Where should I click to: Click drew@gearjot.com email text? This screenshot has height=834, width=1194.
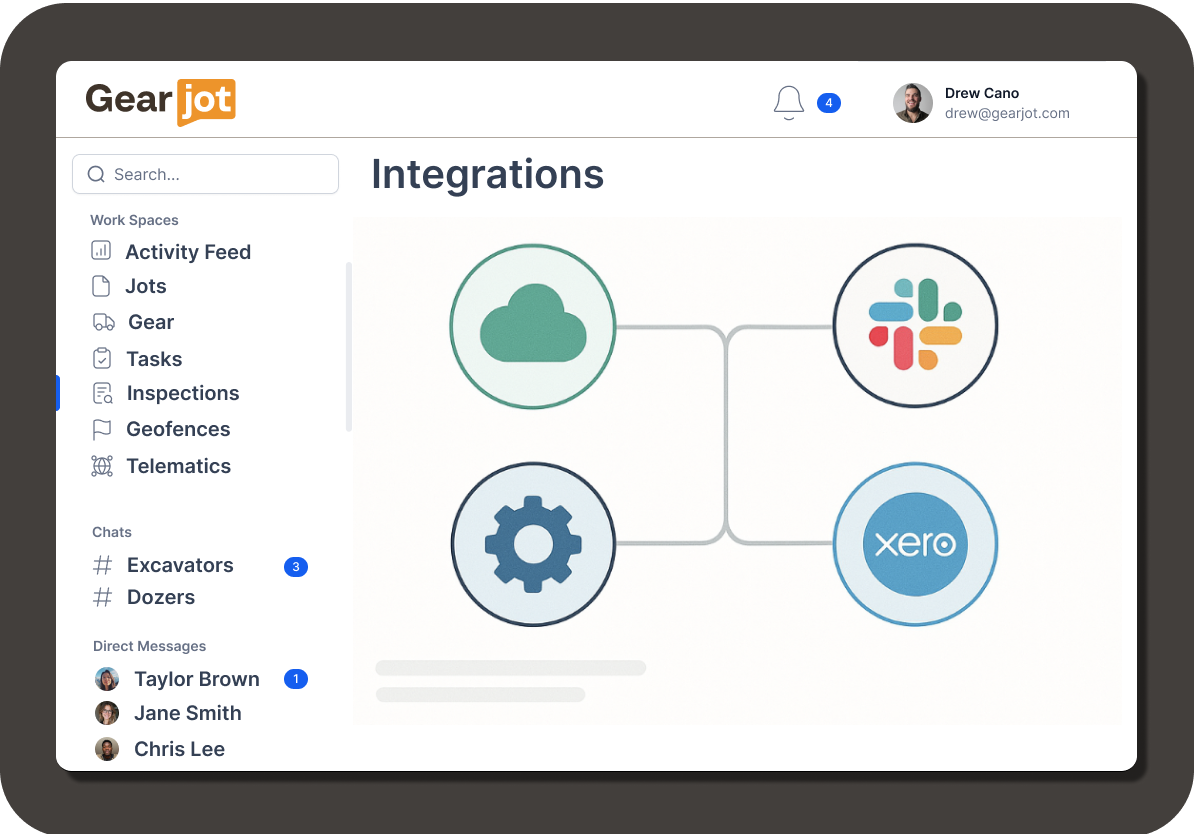point(1007,113)
